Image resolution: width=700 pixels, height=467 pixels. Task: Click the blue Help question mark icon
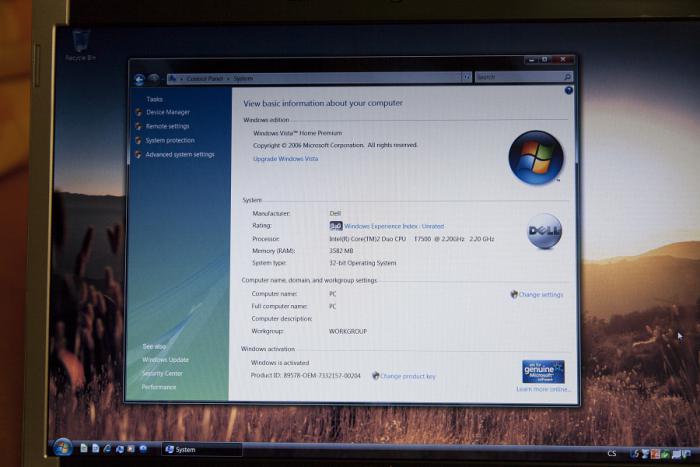click(x=569, y=90)
